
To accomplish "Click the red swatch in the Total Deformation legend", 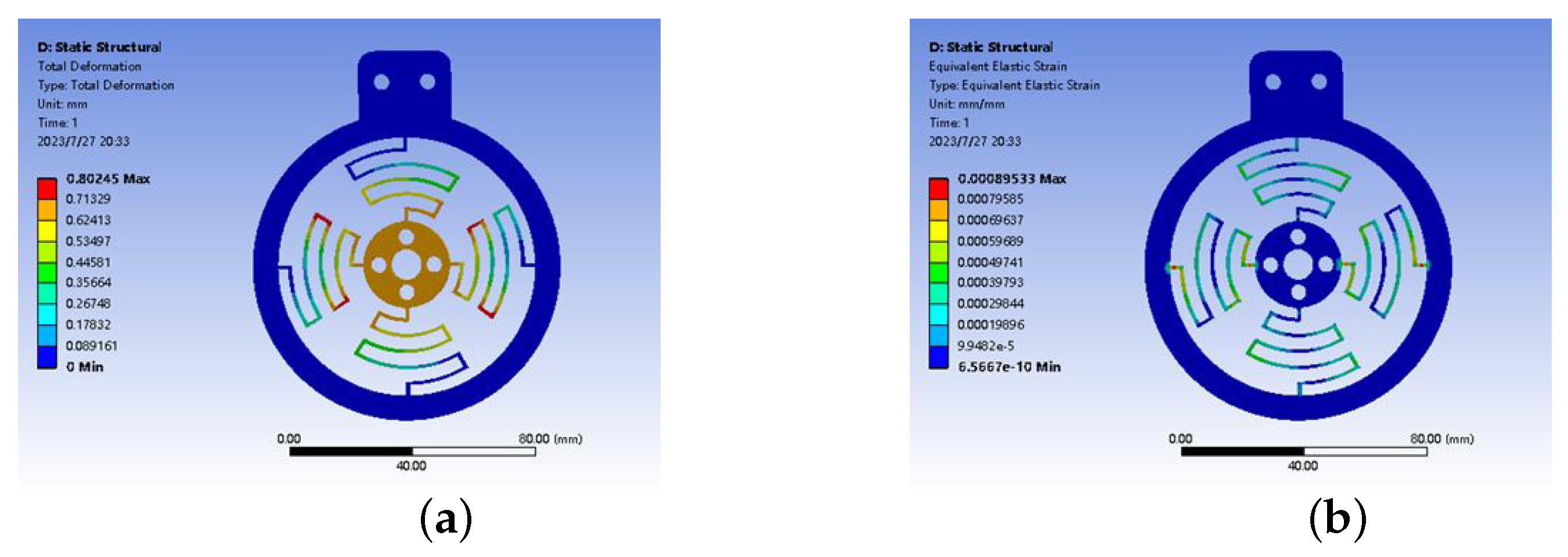I will (x=47, y=189).
